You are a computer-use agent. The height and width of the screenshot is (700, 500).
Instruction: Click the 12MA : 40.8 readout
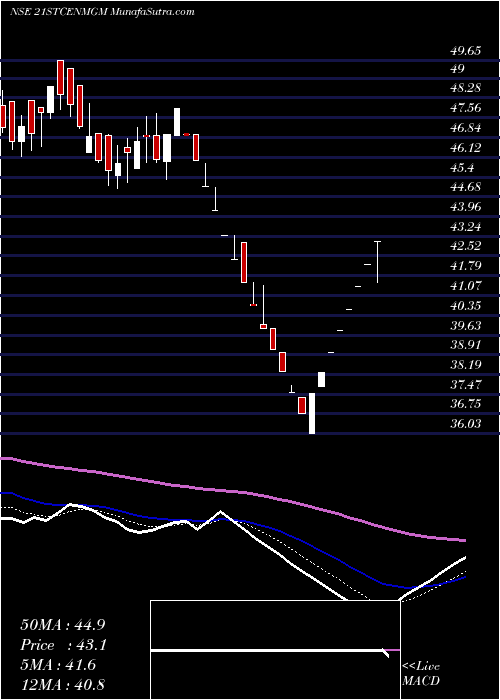[62, 685]
